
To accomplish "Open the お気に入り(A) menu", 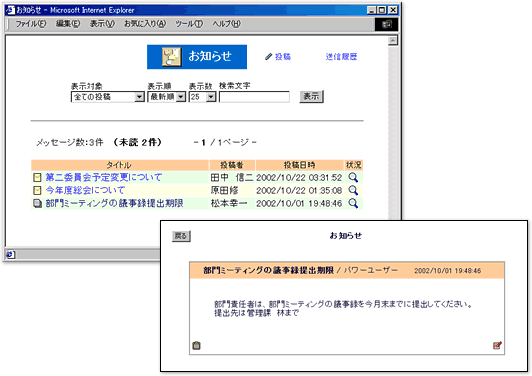I will click(145, 24).
